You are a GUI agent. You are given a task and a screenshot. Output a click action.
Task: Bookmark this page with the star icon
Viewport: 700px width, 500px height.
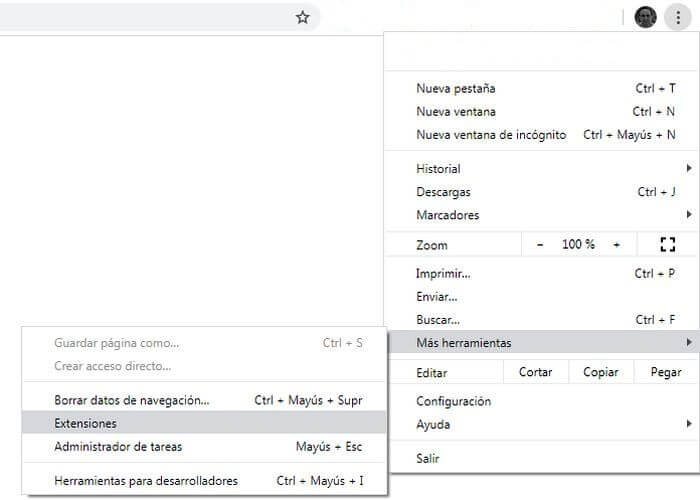tap(303, 17)
